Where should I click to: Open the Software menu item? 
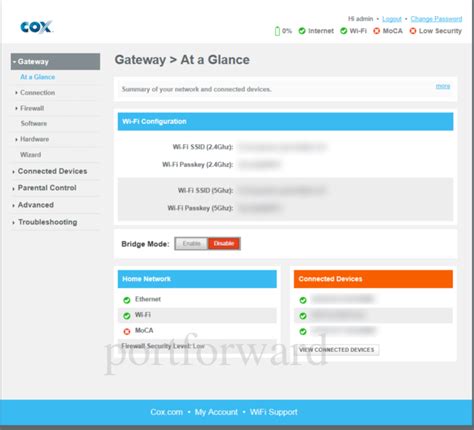pos(34,123)
